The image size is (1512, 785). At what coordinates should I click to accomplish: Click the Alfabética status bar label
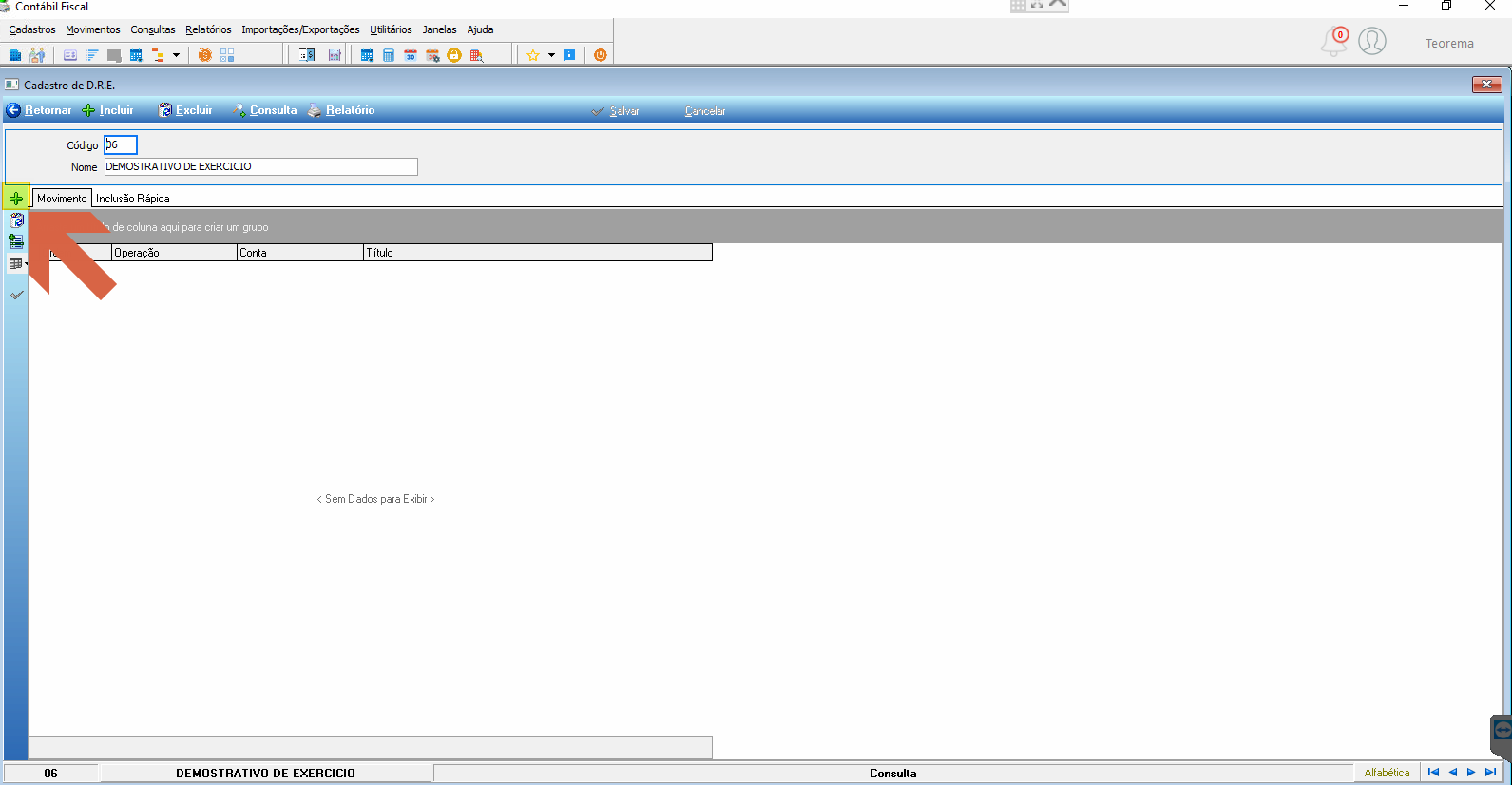click(1387, 773)
